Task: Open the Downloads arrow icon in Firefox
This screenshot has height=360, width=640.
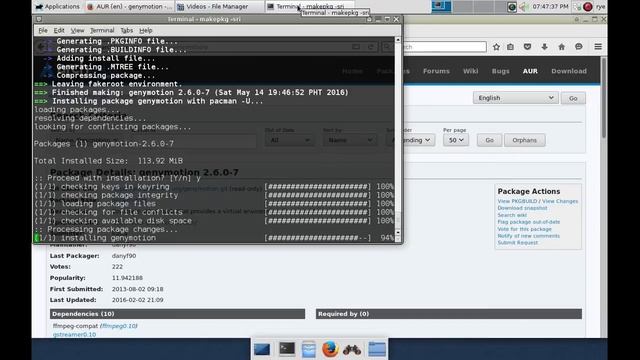Action: 544,47
